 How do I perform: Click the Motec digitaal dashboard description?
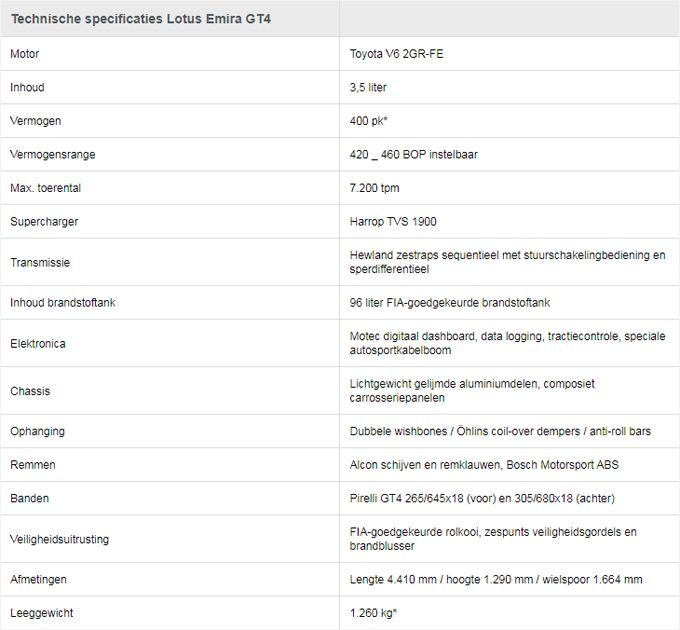[x=507, y=343]
